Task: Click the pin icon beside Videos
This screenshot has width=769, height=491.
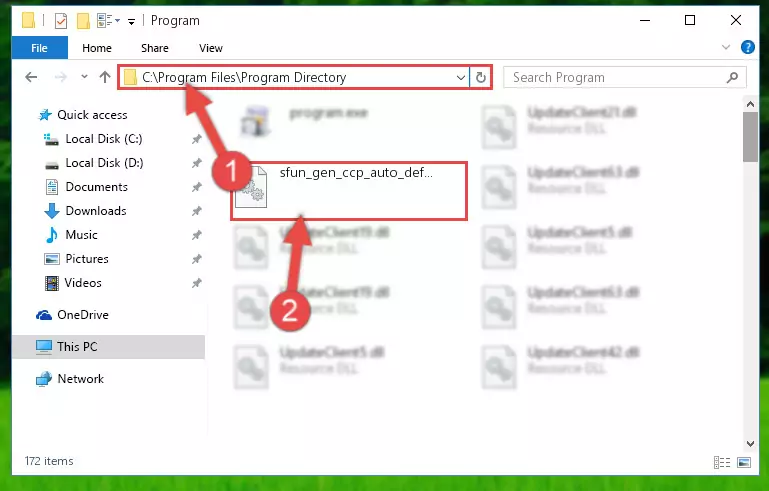Action: click(x=197, y=284)
